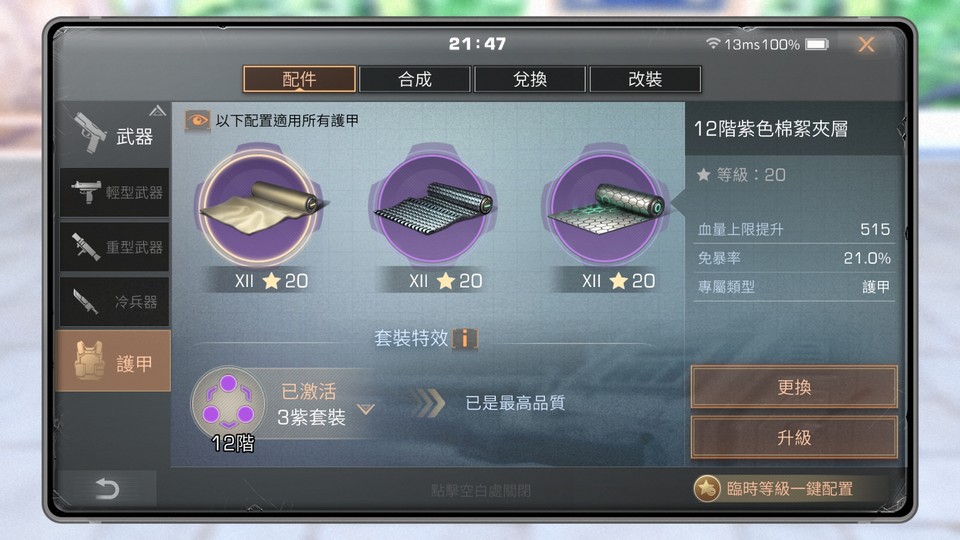Screen dimensions: 960x540
Task: Collapse the 武器 section arrow
Action: [x=157, y=111]
